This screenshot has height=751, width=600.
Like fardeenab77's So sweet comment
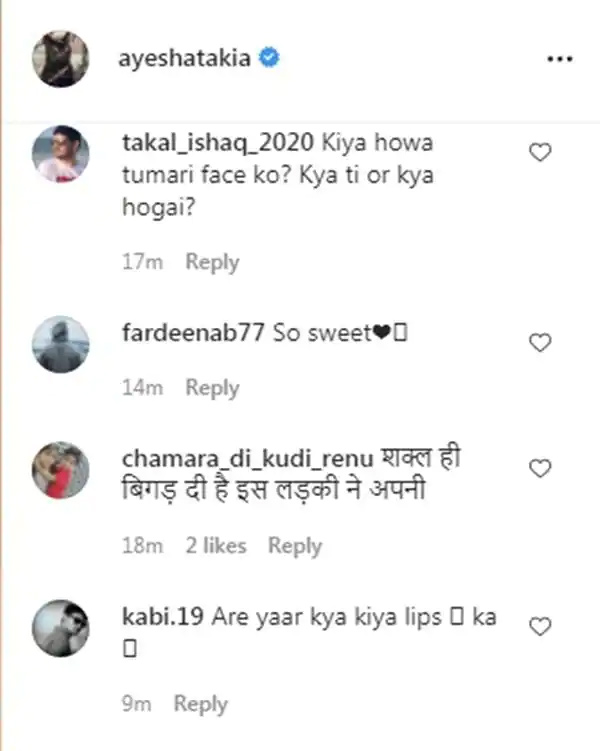tap(540, 342)
